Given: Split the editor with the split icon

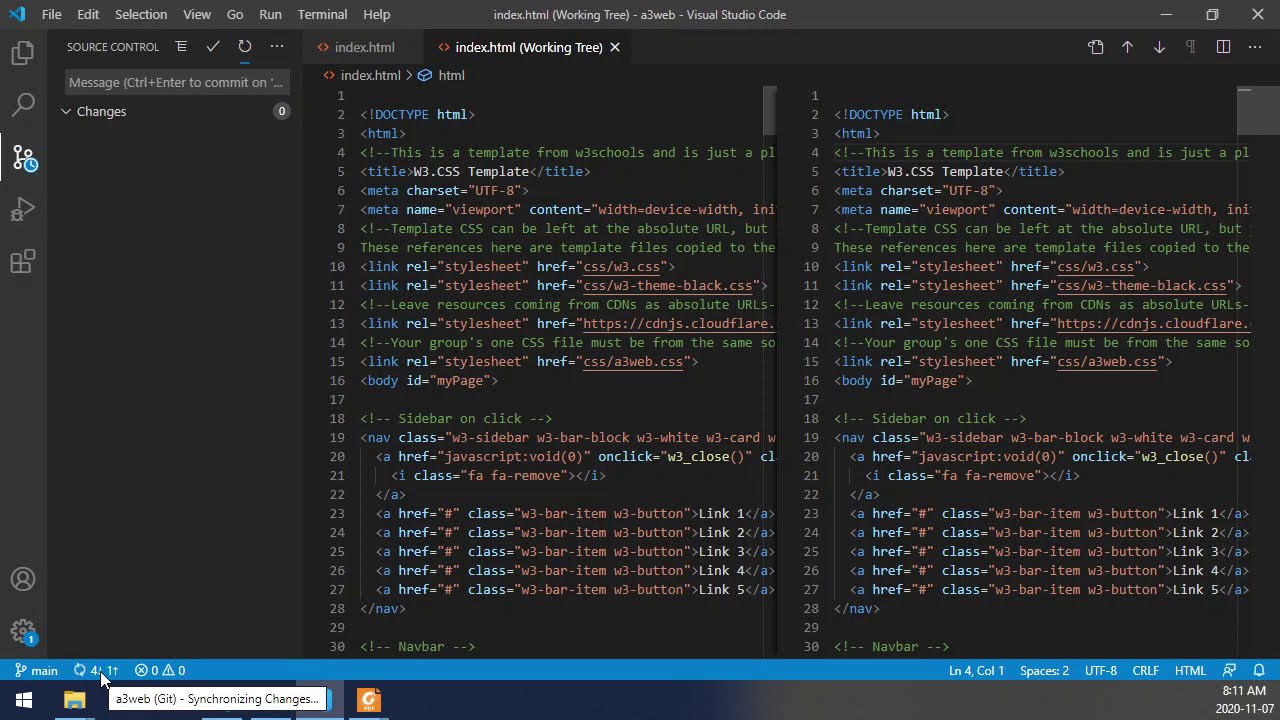Looking at the screenshot, I should 1223,47.
